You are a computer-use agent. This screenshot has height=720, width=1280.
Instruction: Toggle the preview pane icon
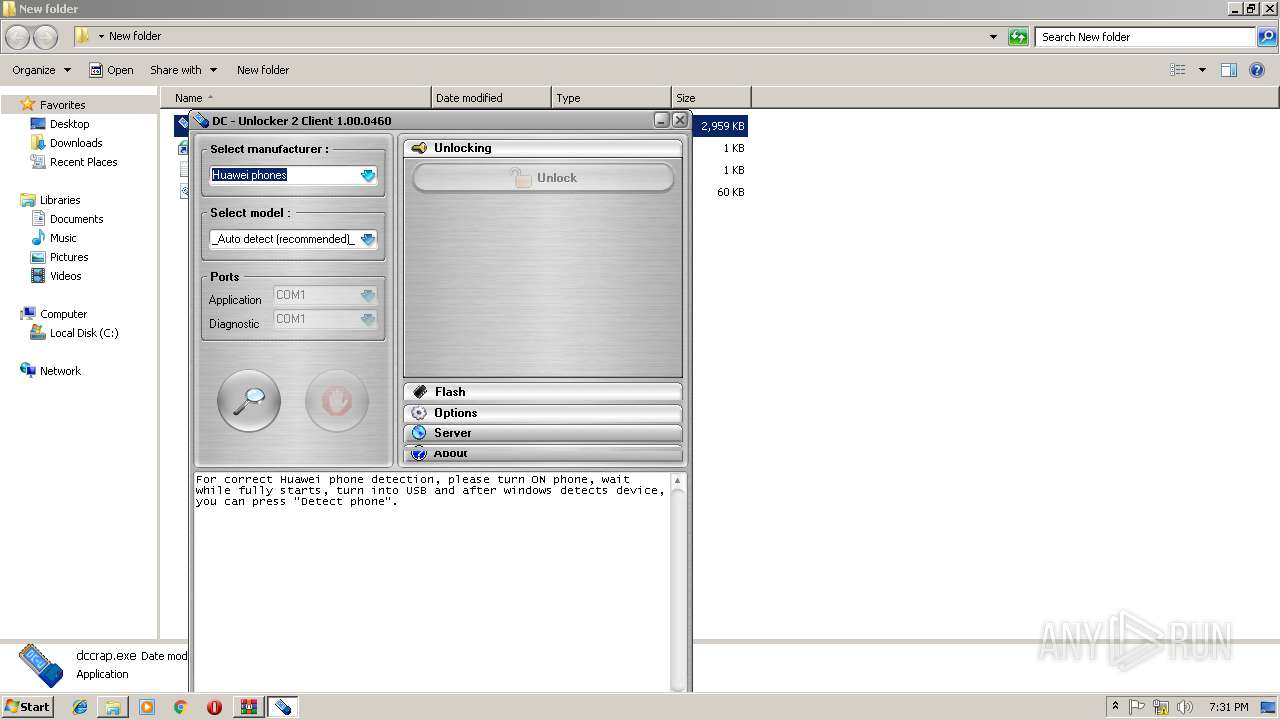click(x=1229, y=70)
